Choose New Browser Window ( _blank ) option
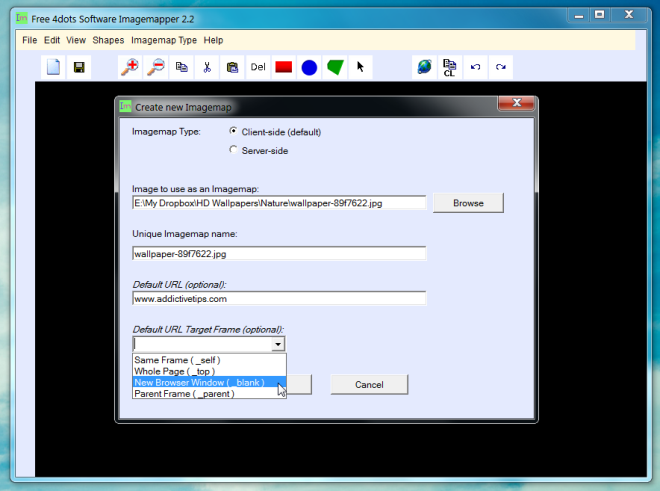 [209, 382]
